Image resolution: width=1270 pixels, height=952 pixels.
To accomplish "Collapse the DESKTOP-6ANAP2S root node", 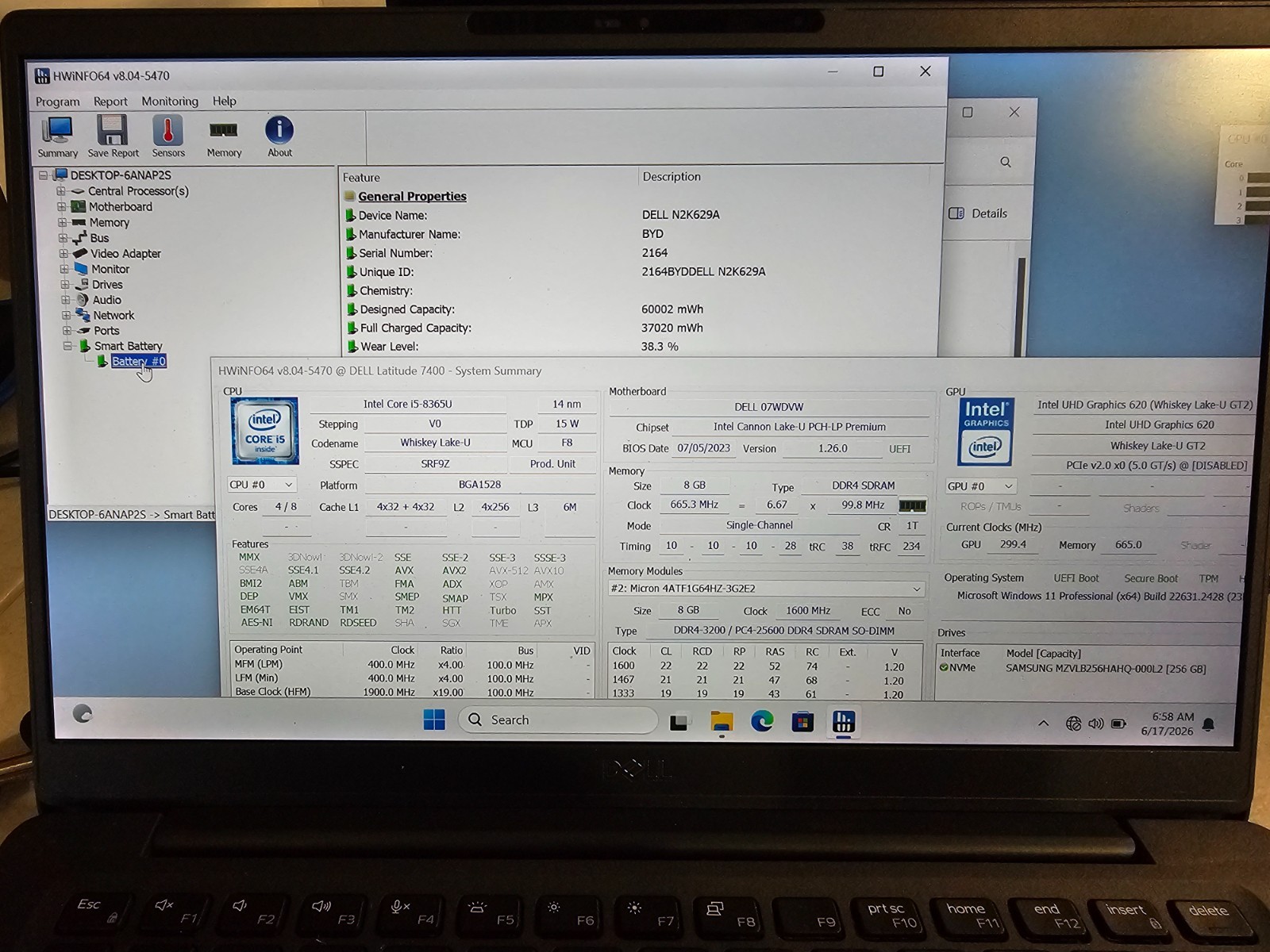I will click(x=44, y=175).
